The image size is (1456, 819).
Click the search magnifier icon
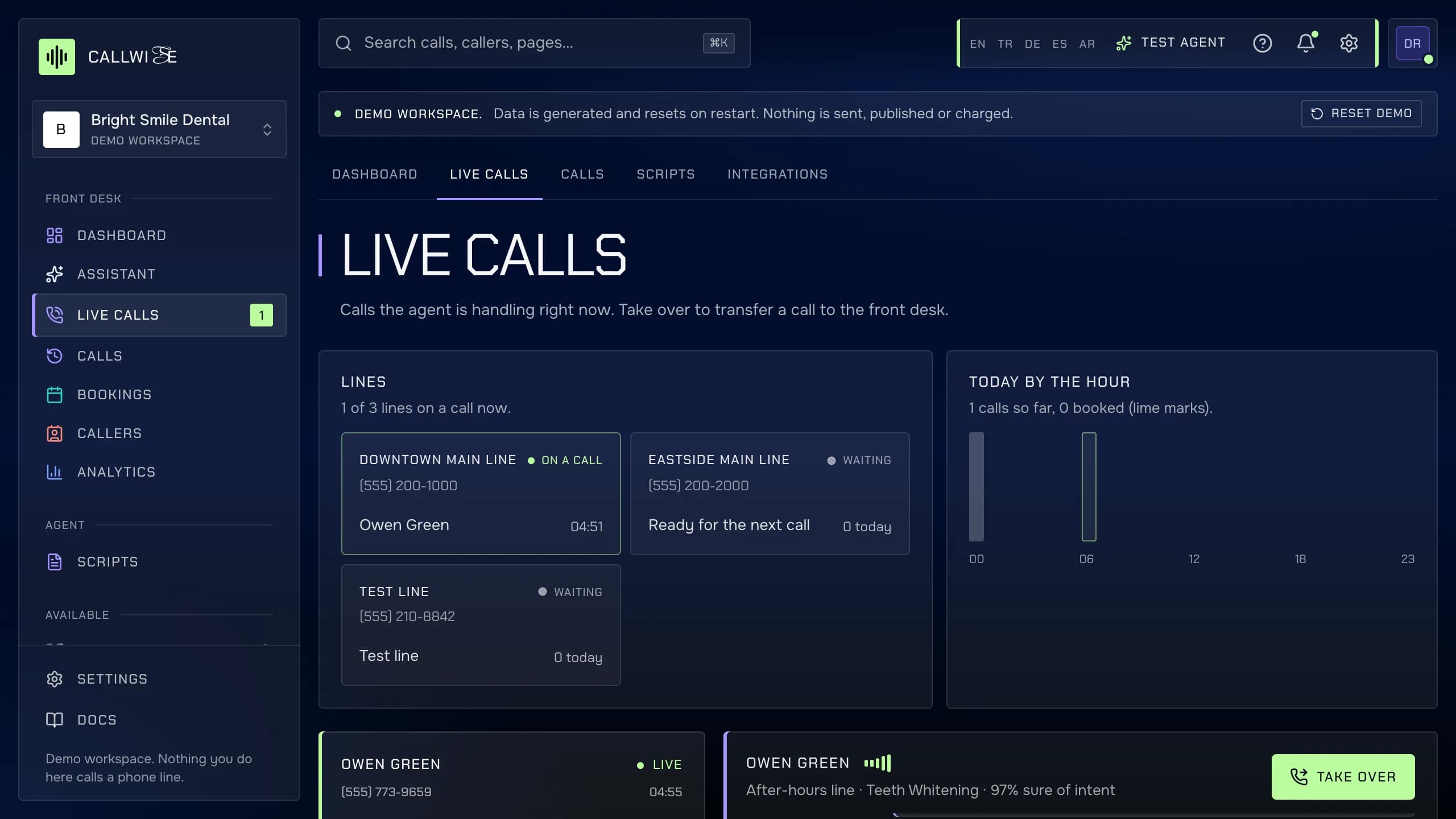pyautogui.click(x=344, y=43)
